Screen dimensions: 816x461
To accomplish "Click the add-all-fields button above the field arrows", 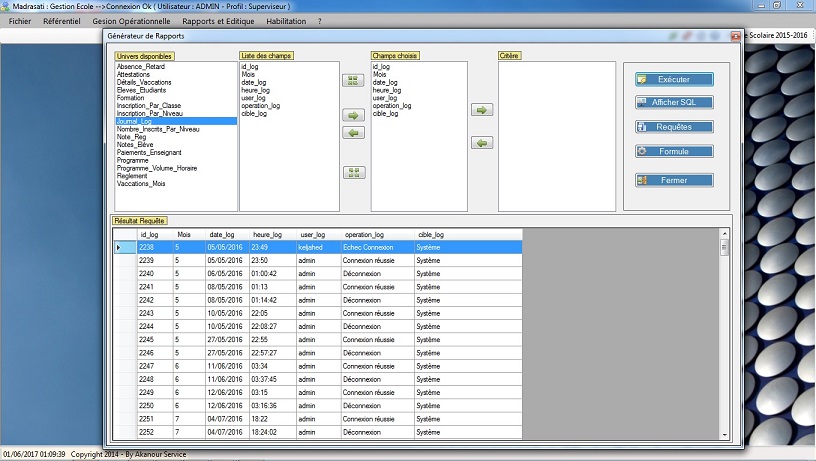I will coord(354,80).
